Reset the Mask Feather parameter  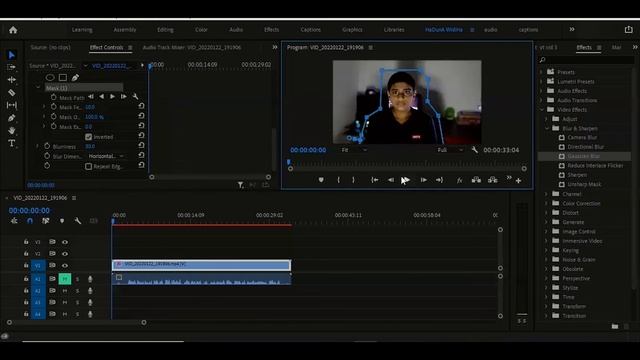141,106
